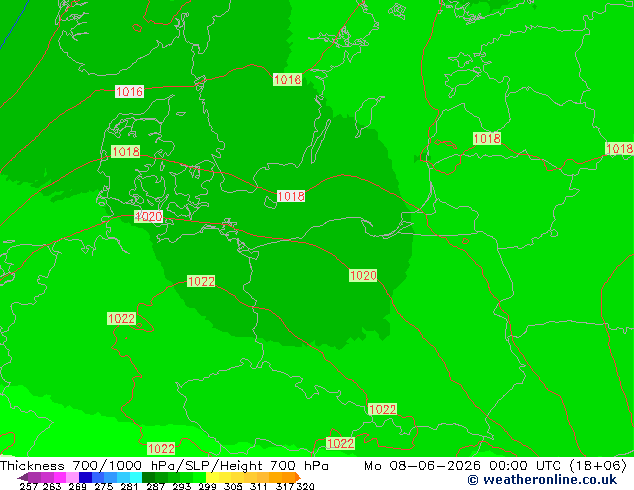The height and width of the screenshot is (490, 634).
Task: Click the legend value 305
Action: pos(233,486)
